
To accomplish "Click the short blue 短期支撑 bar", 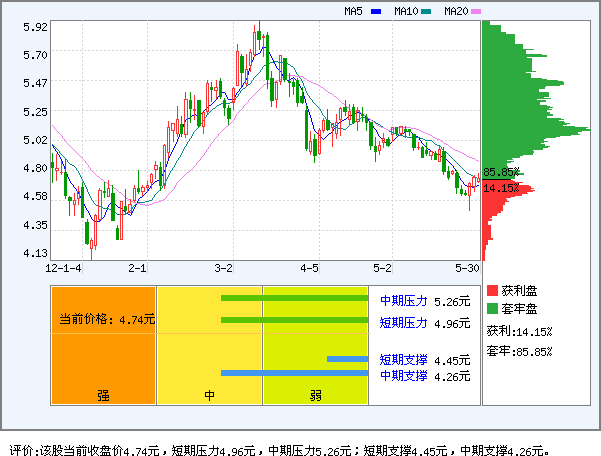I will pyautogui.click(x=347, y=359).
